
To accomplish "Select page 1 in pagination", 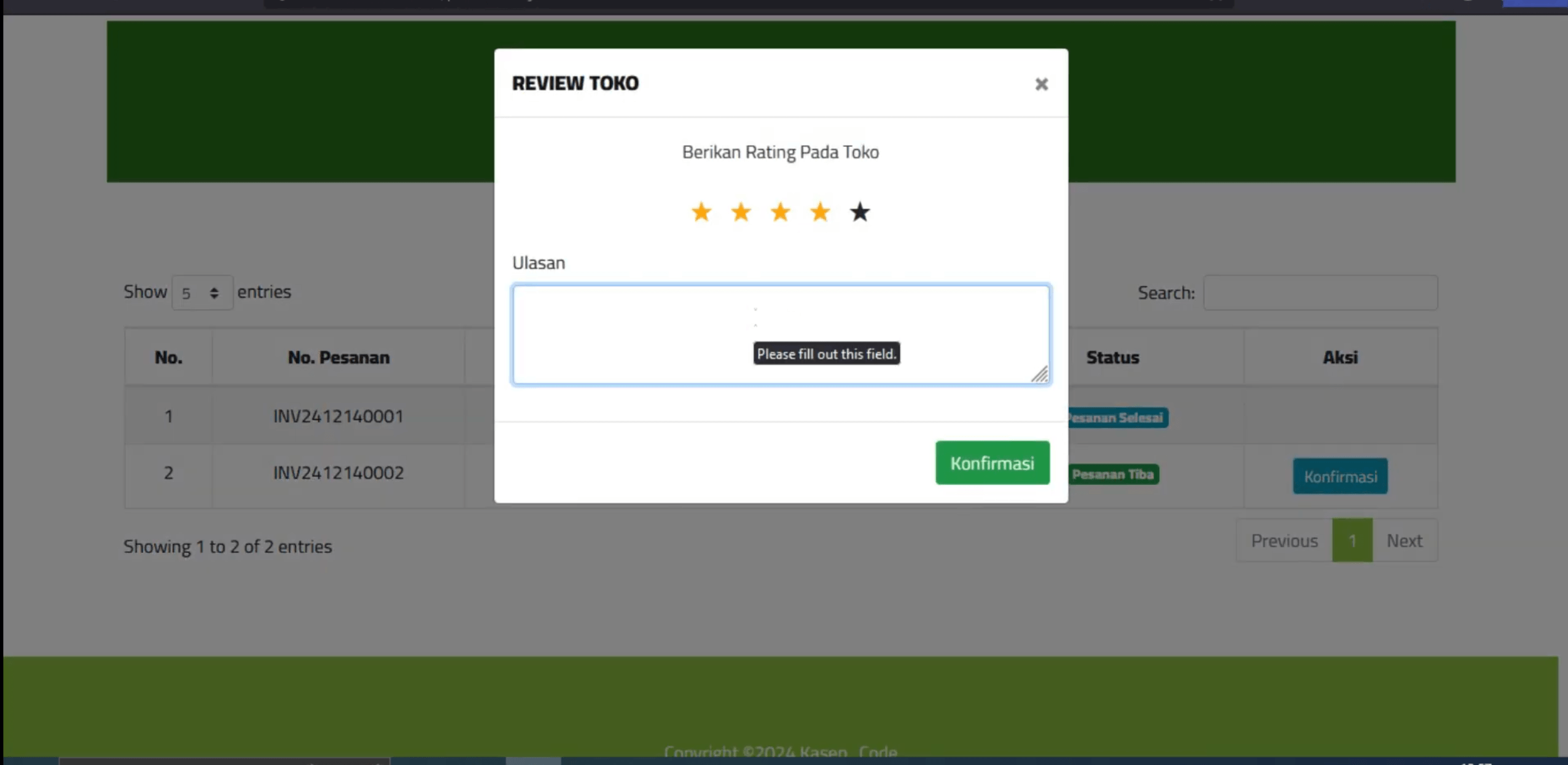I will click(x=1352, y=541).
